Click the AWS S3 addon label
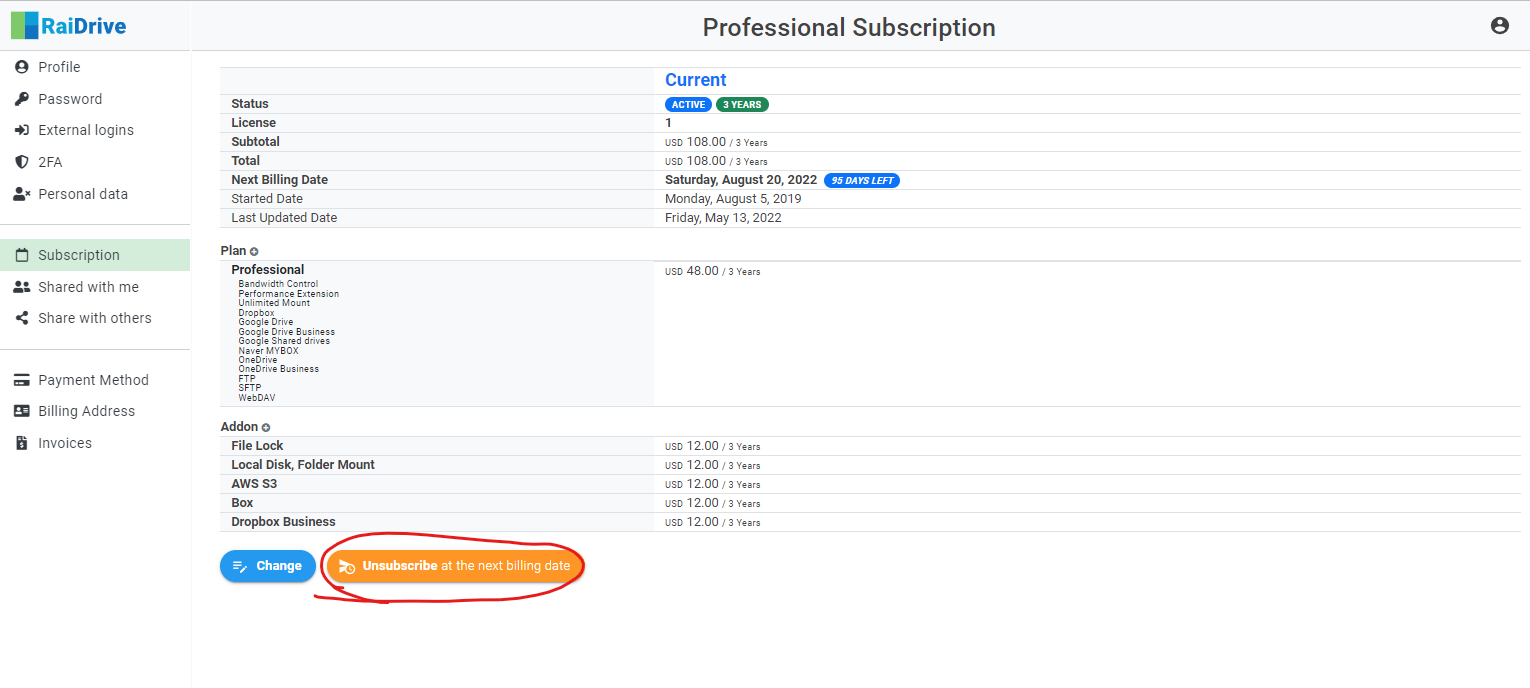 (x=254, y=484)
